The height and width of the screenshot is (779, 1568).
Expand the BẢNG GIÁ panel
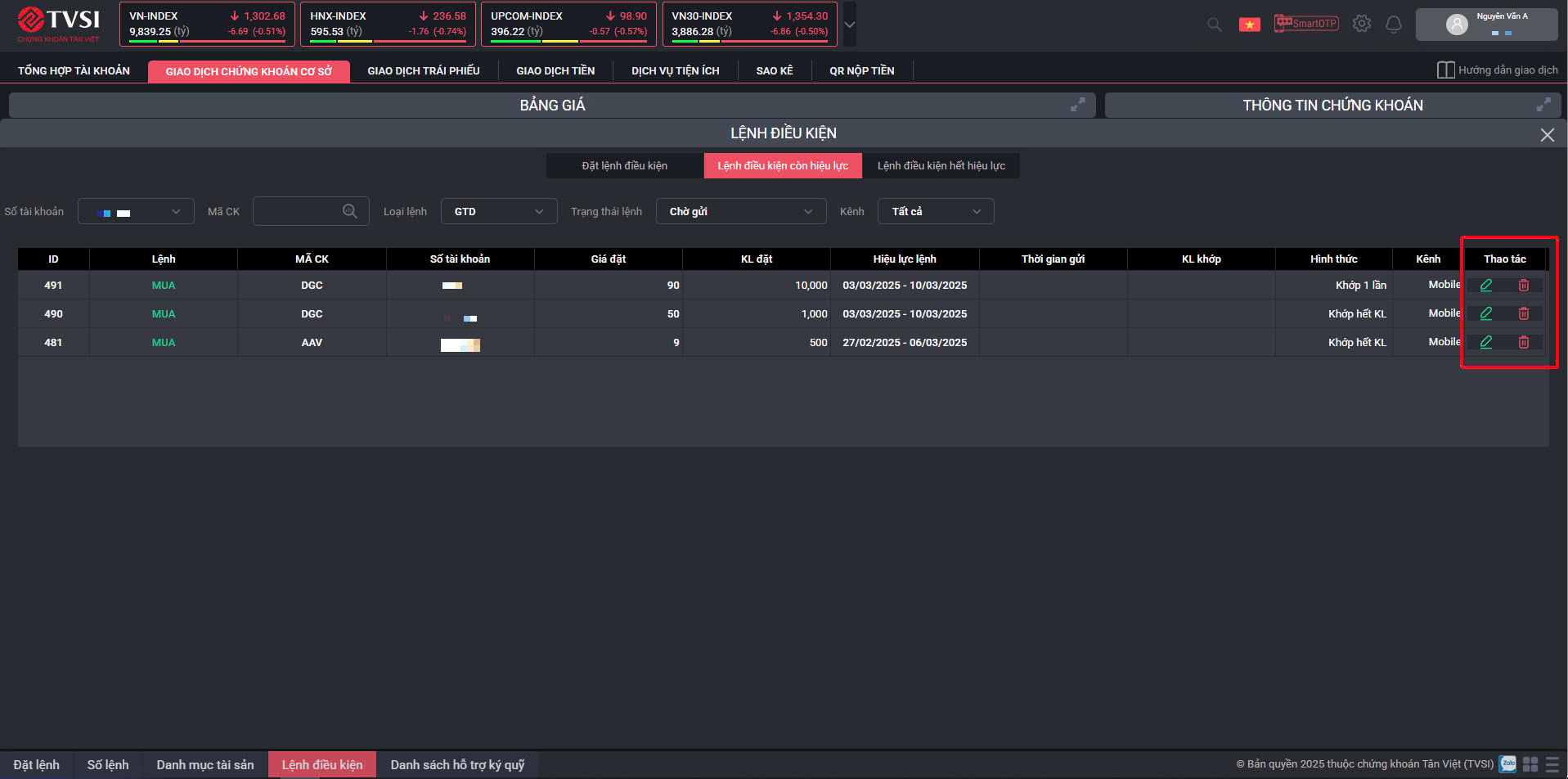(x=1078, y=105)
